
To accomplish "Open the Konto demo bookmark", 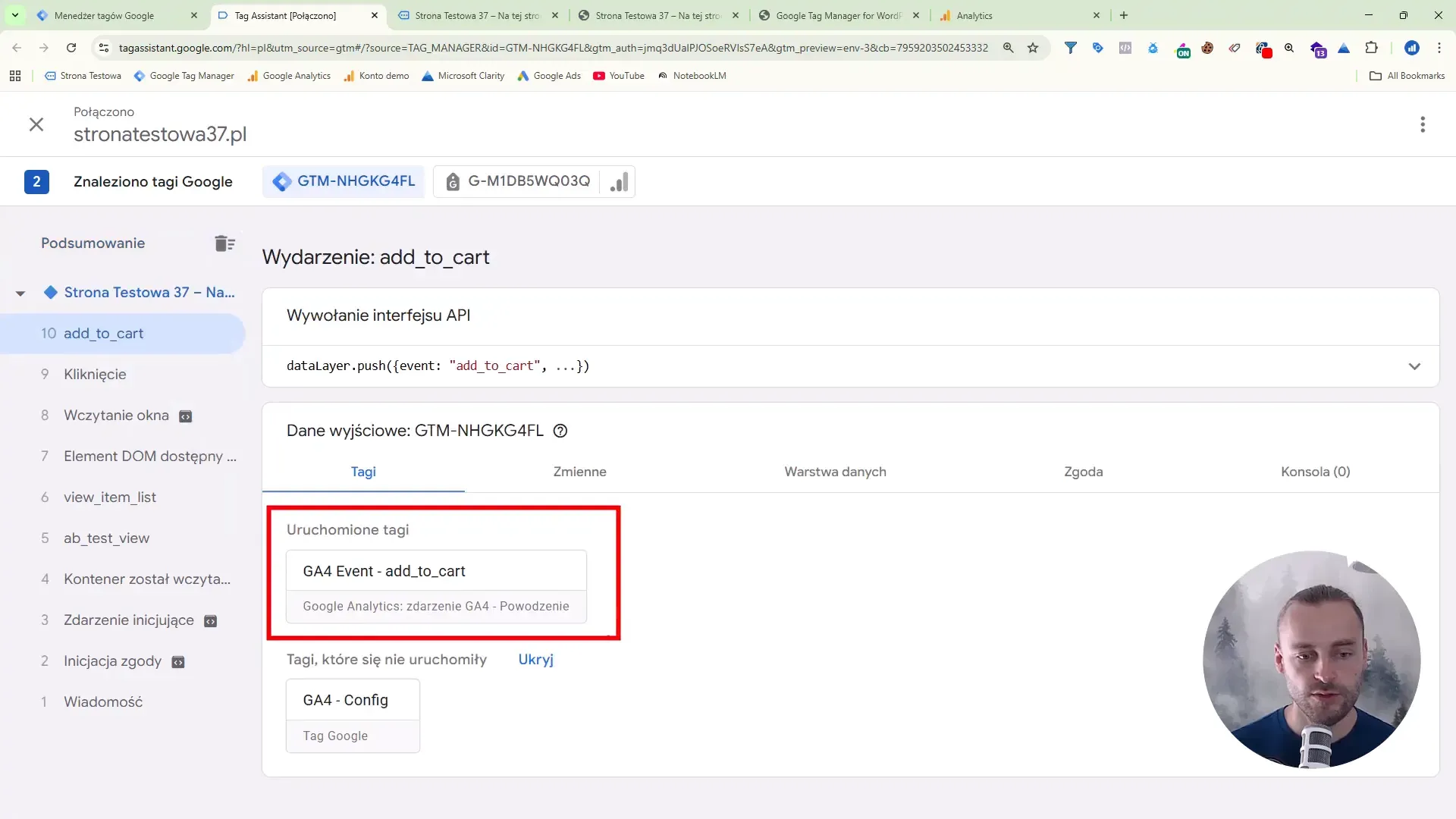I will coord(376,76).
